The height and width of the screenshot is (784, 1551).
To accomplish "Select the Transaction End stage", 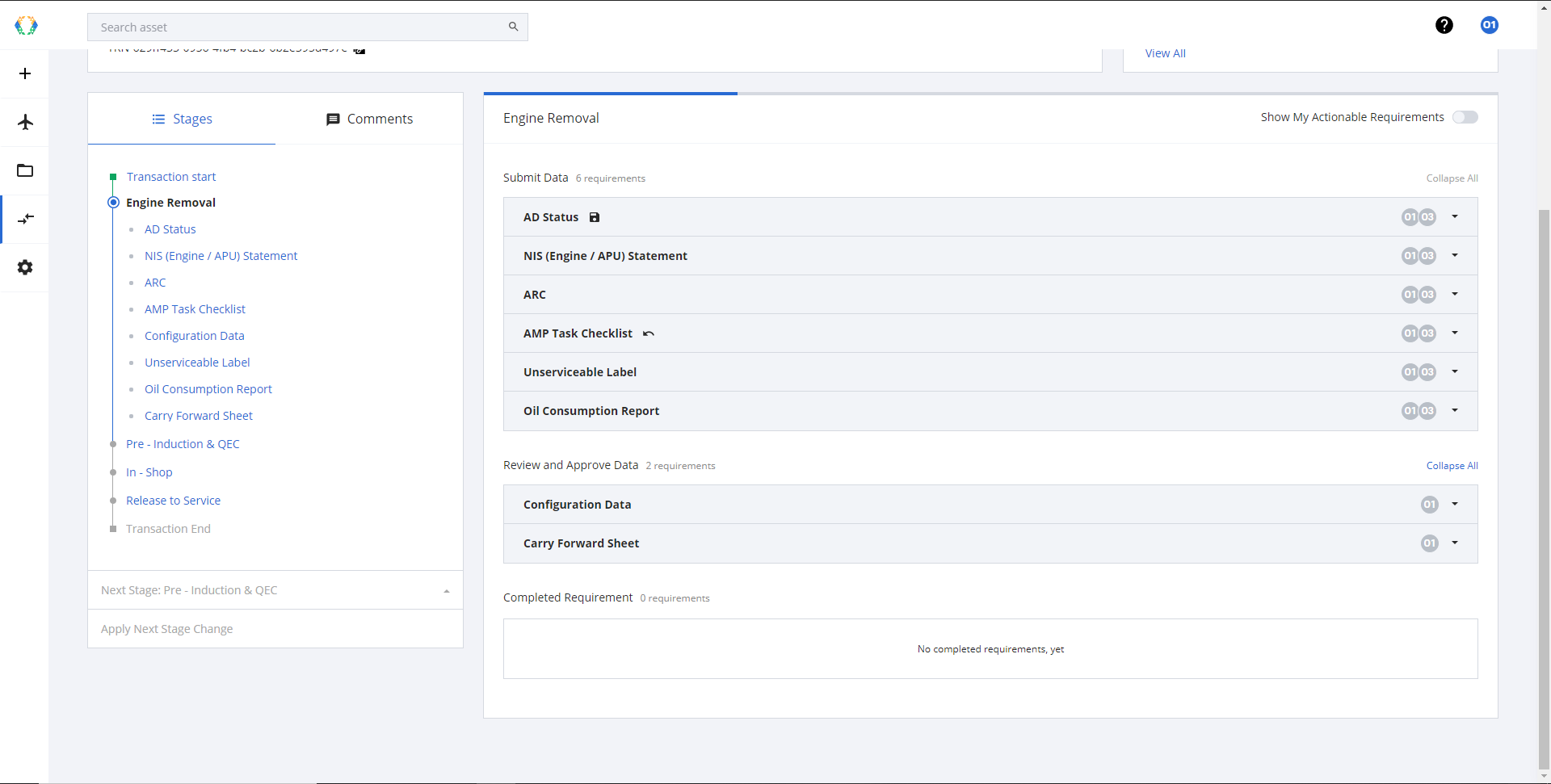I will click(x=168, y=529).
